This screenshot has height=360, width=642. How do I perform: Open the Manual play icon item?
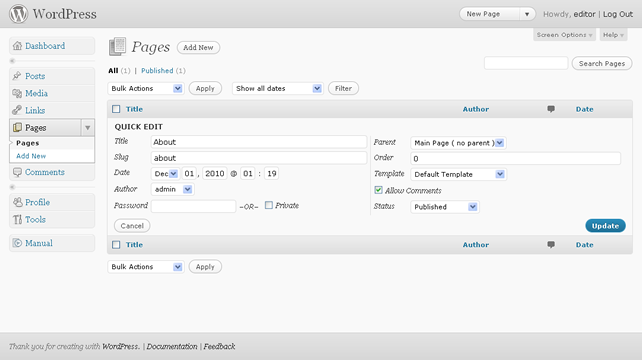17,243
